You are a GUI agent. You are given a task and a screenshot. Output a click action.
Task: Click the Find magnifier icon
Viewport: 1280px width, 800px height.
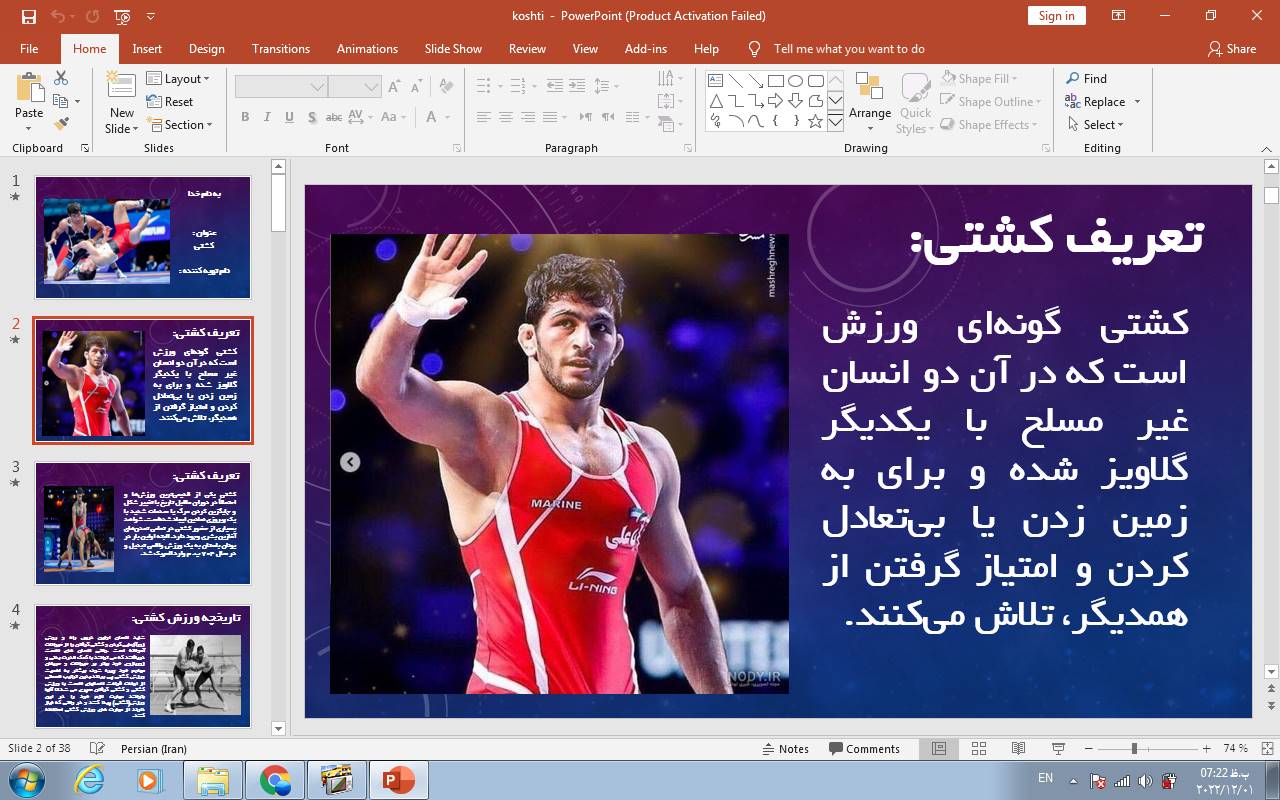click(1073, 78)
